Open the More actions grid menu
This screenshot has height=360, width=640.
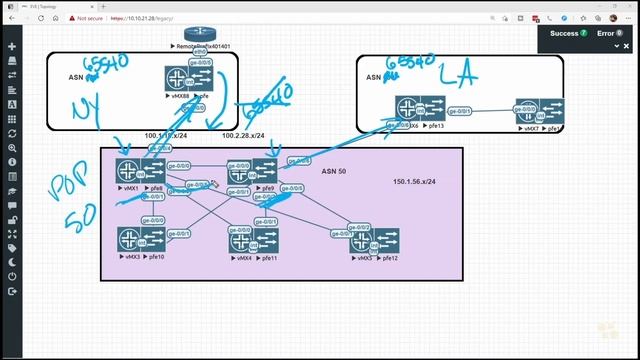coord(12,119)
